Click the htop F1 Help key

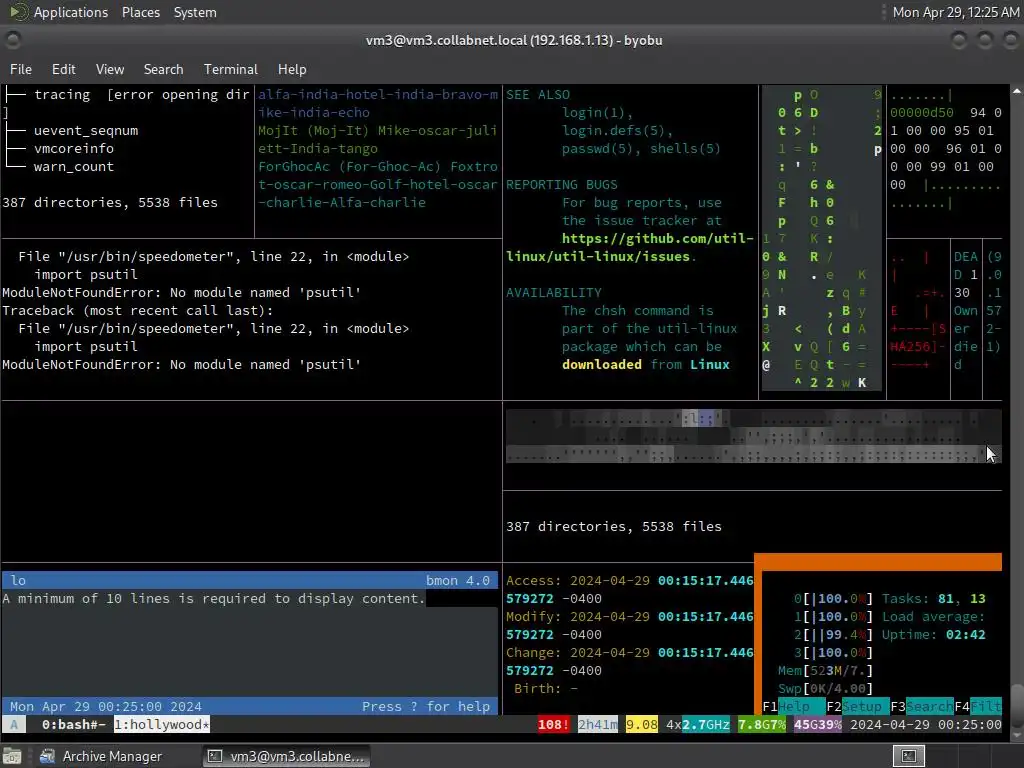click(793, 707)
